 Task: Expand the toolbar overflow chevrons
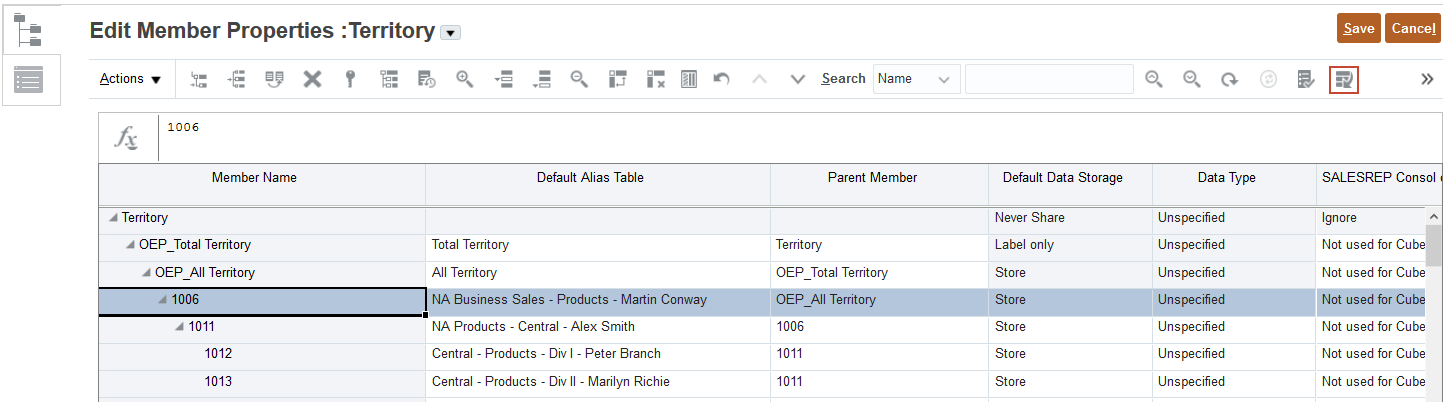pyautogui.click(x=1427, y=79)
